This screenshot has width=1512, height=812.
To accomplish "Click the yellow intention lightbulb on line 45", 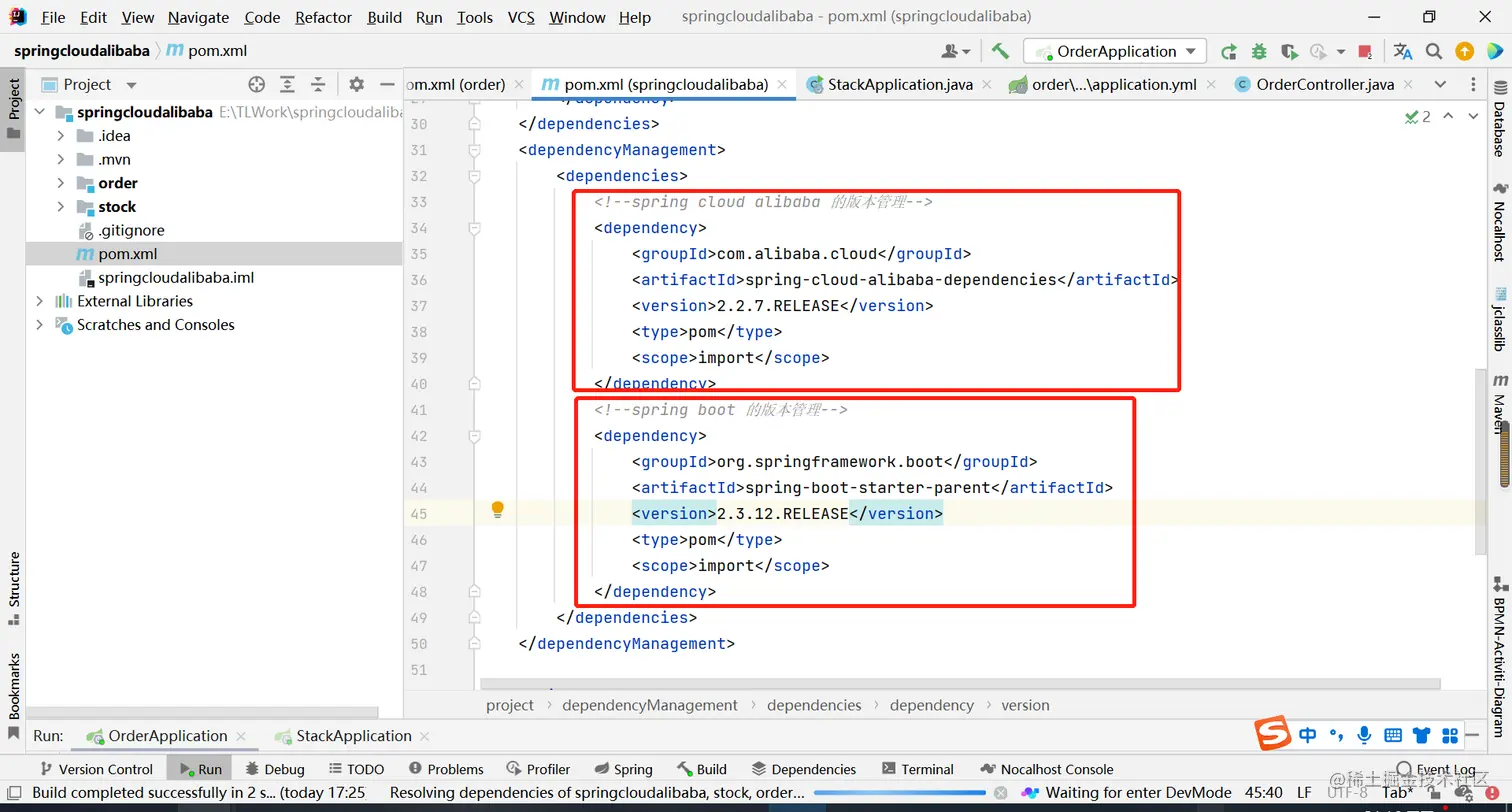I will (x=497, y=510).
